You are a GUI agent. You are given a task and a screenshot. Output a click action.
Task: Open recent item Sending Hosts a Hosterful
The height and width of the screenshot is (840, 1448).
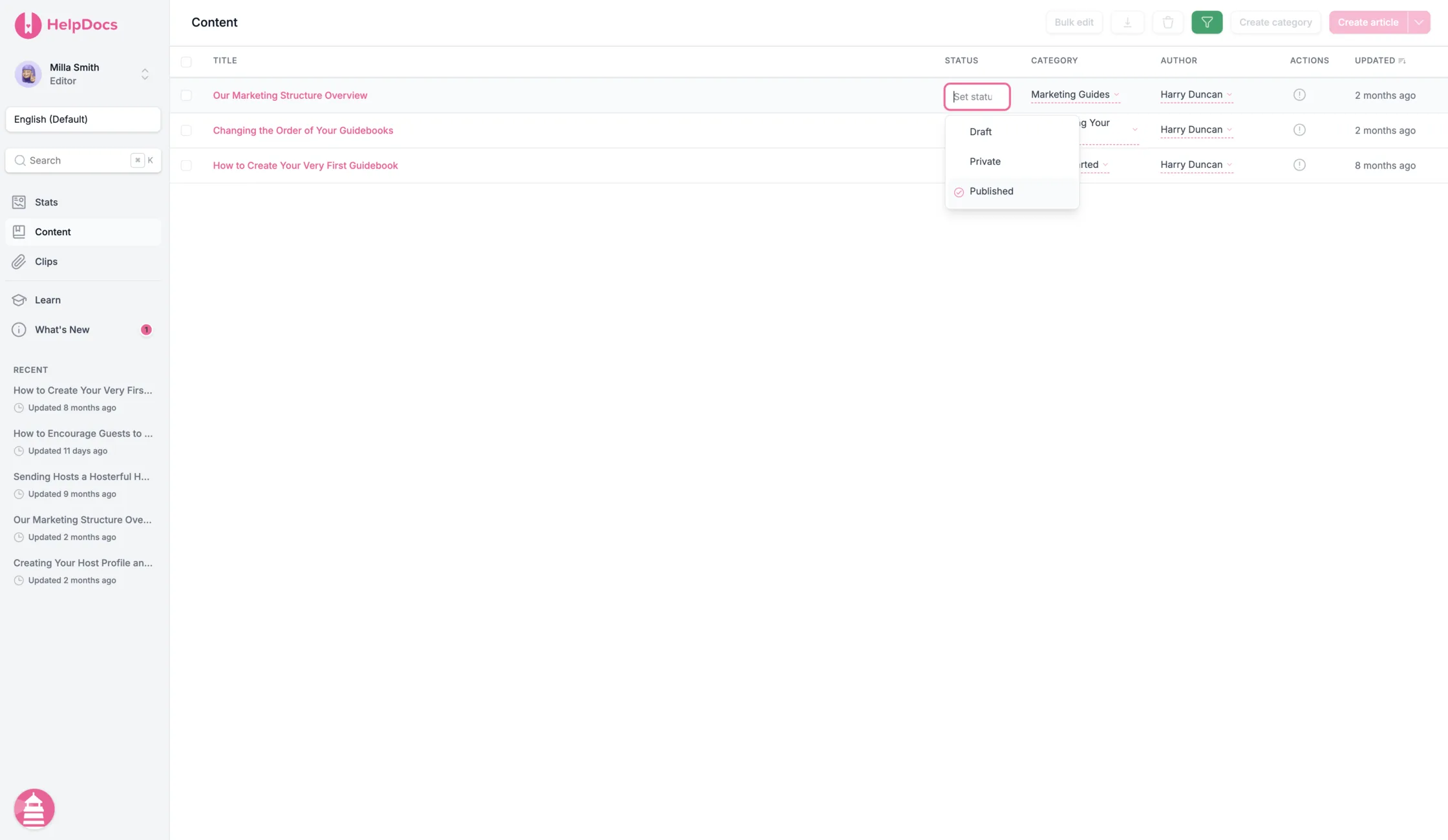(81, 485)
